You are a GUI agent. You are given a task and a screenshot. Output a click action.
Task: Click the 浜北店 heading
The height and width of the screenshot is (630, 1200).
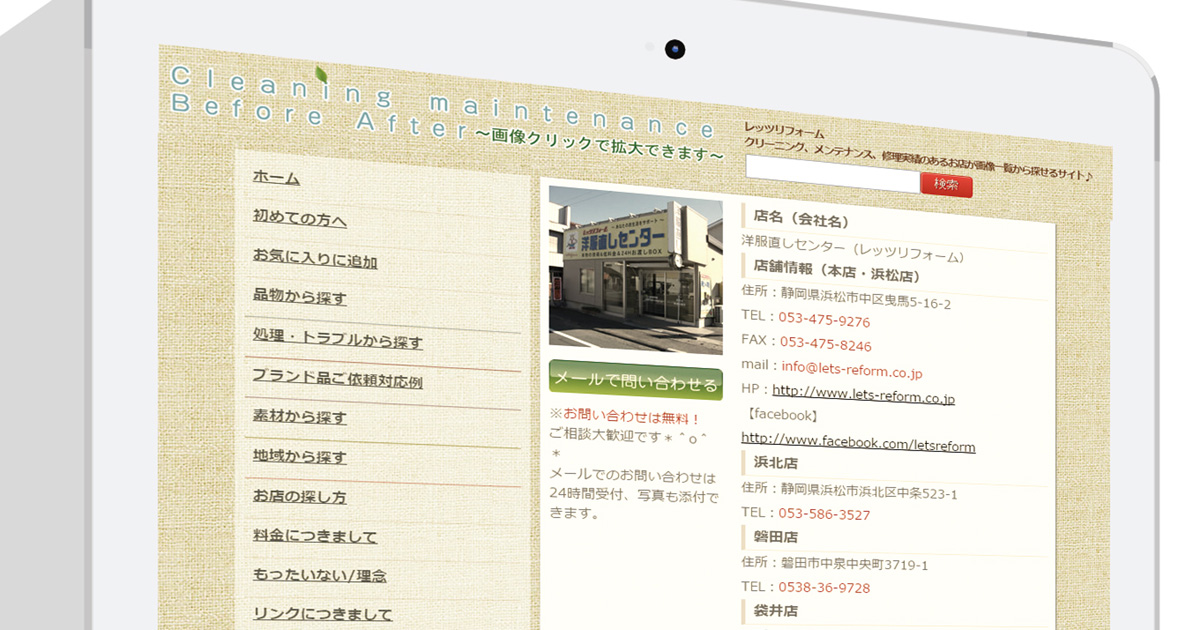click(x=775, y=463)
